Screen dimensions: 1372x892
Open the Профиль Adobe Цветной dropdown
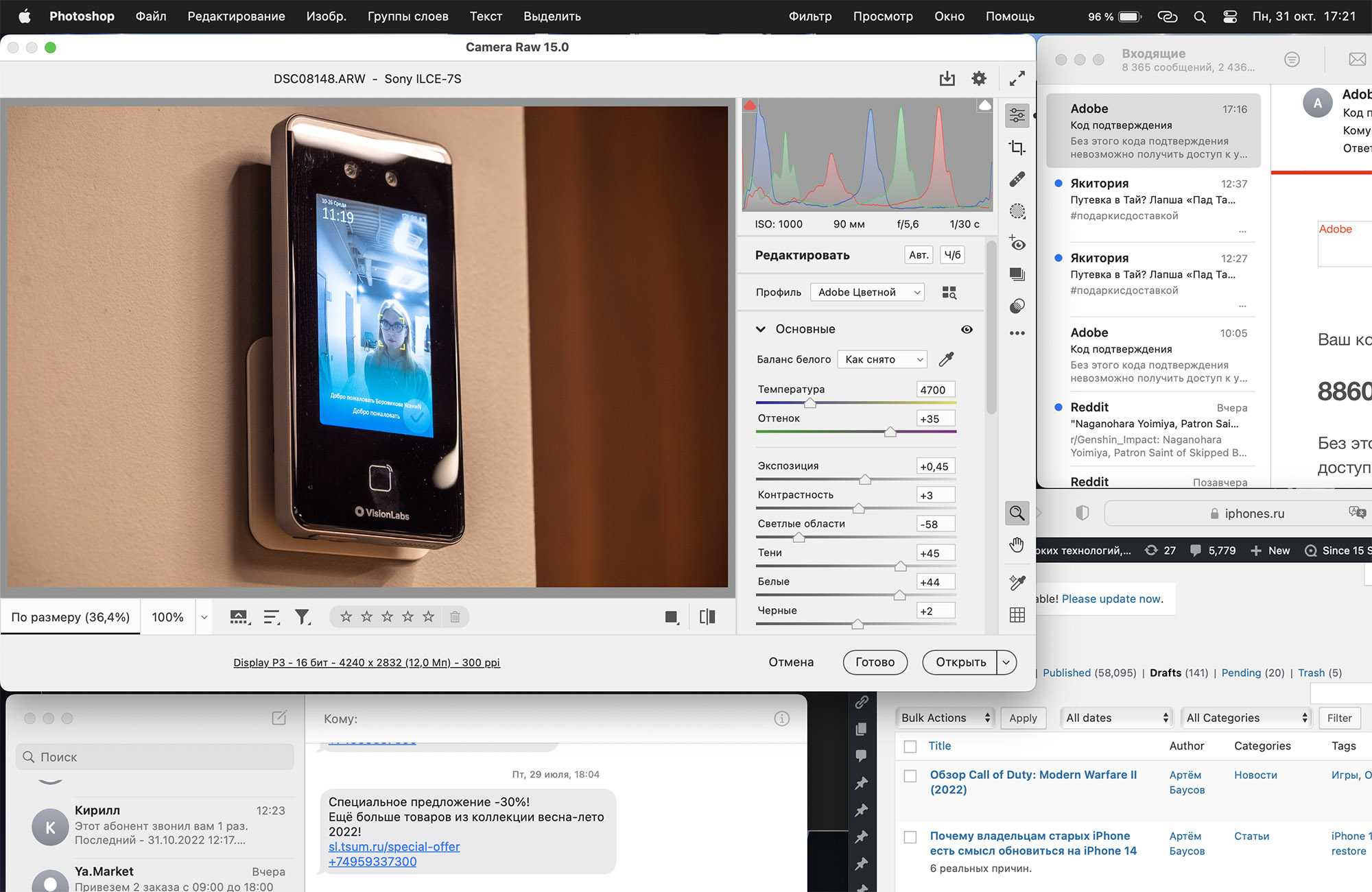click(867, 293)
